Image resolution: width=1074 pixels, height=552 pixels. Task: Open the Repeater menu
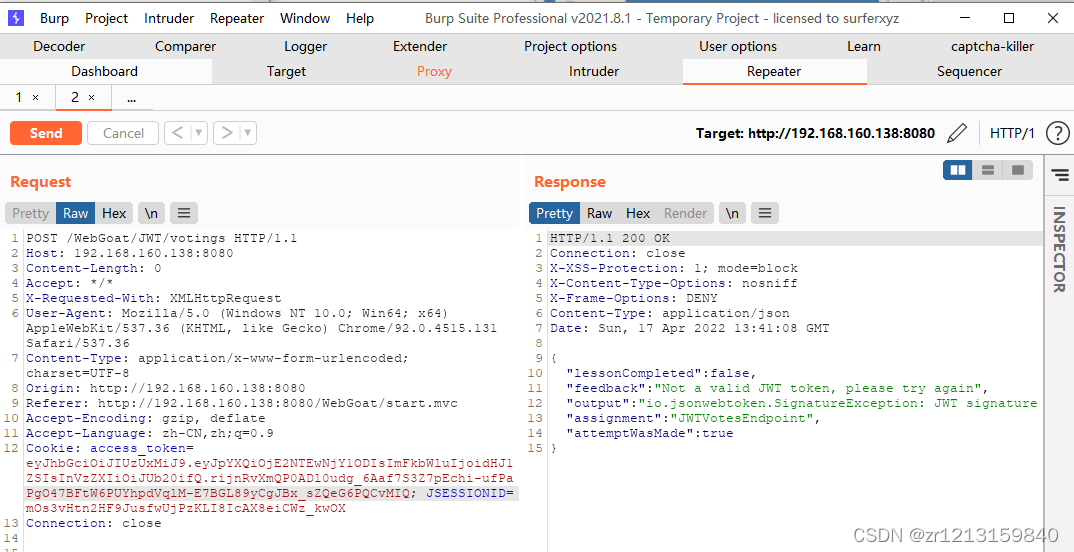(x=237, y=18)
